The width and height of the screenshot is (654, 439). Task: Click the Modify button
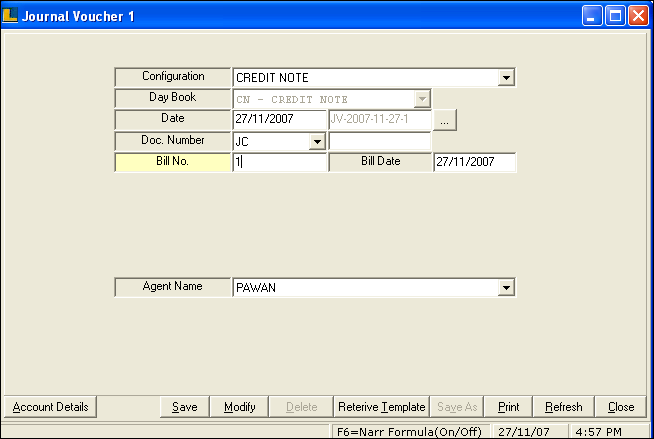(x=239, y=407)
